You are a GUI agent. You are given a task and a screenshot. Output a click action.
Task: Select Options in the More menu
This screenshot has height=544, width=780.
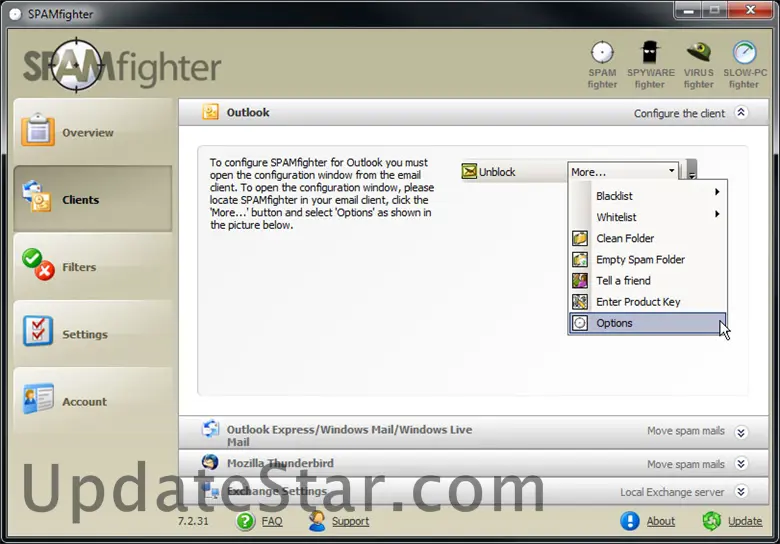[x=647, y=323]
